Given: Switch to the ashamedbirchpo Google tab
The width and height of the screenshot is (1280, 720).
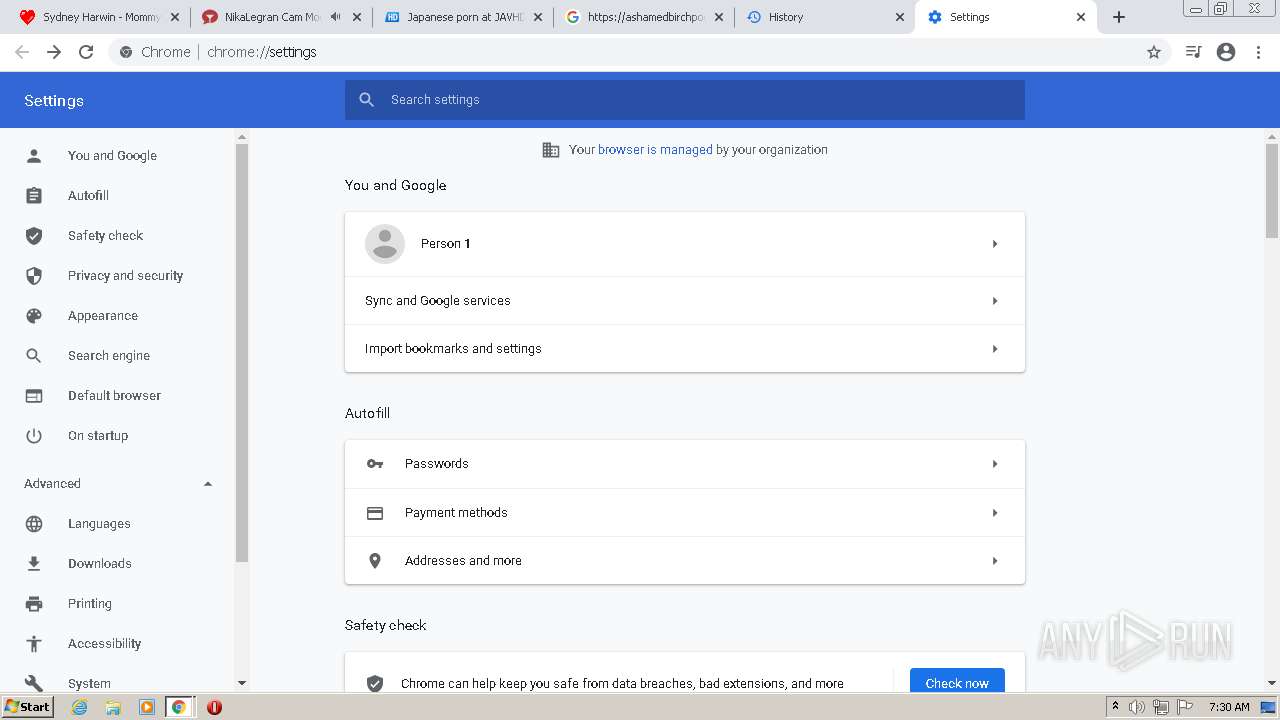Looking at the screenshot, I should click(x=643, y=17).
